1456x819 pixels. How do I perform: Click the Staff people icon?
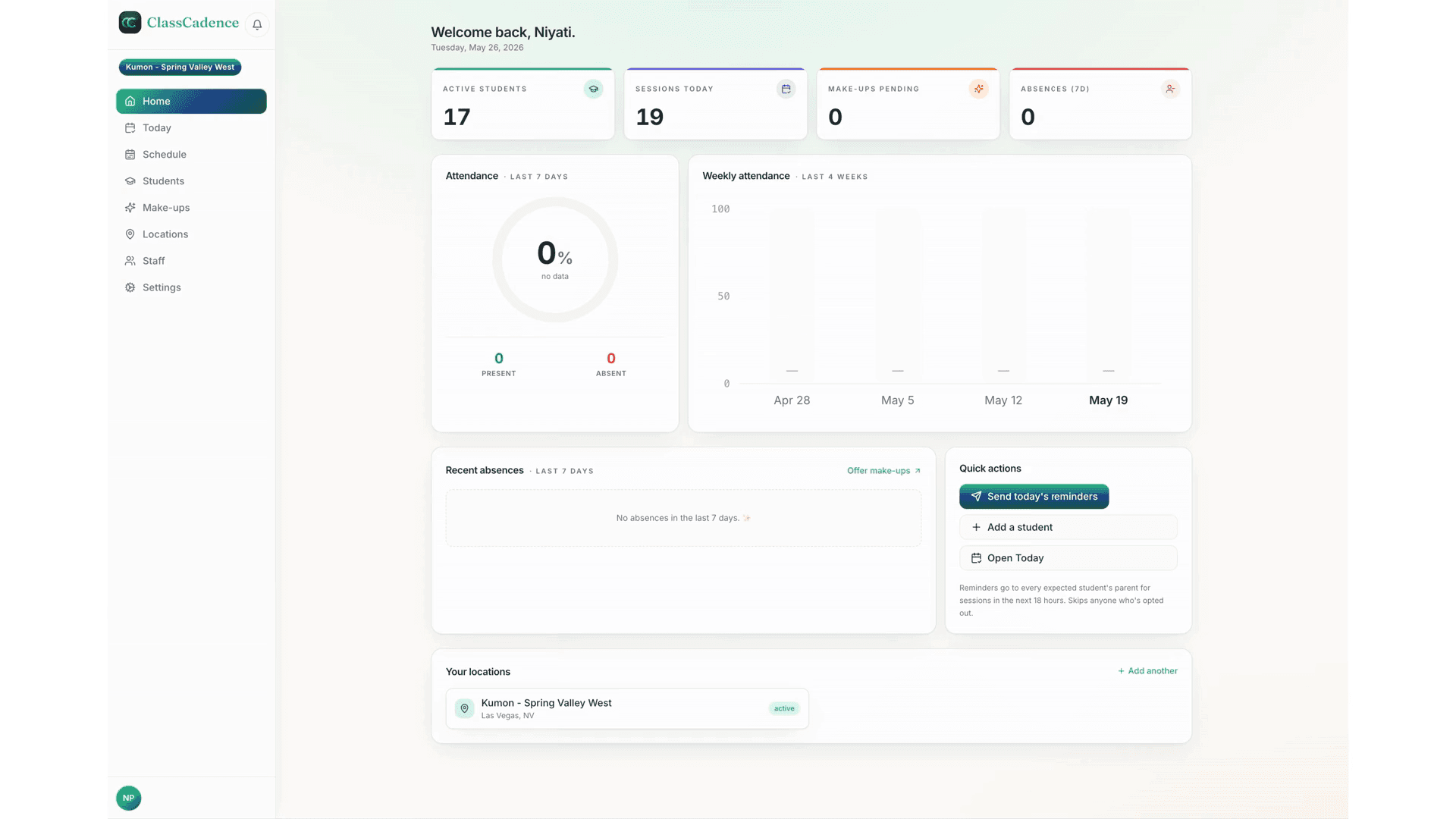pyautogui.click(x=130, y=260)
